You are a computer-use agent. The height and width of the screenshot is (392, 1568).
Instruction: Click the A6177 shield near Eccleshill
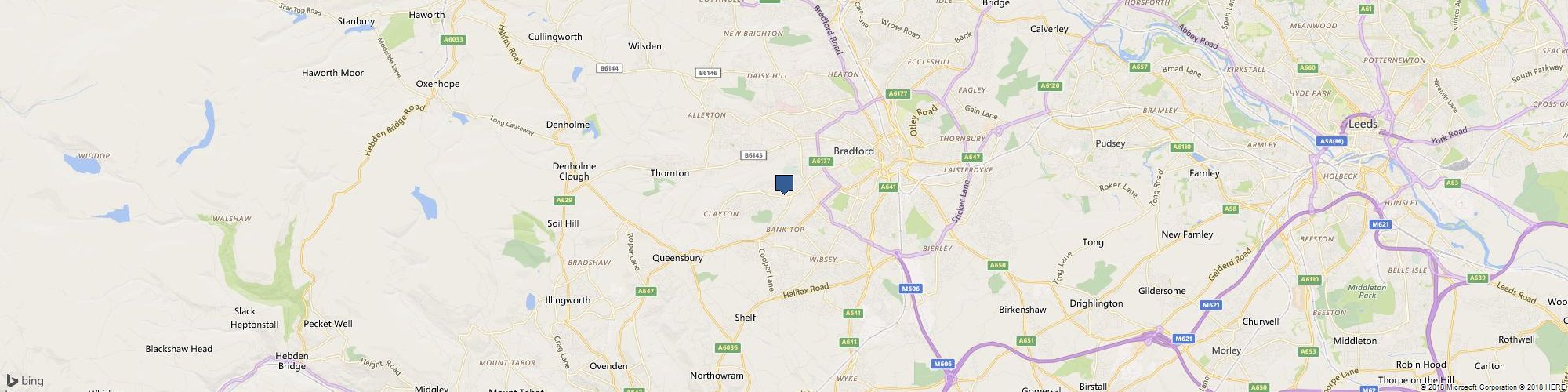tap(898, 94)
